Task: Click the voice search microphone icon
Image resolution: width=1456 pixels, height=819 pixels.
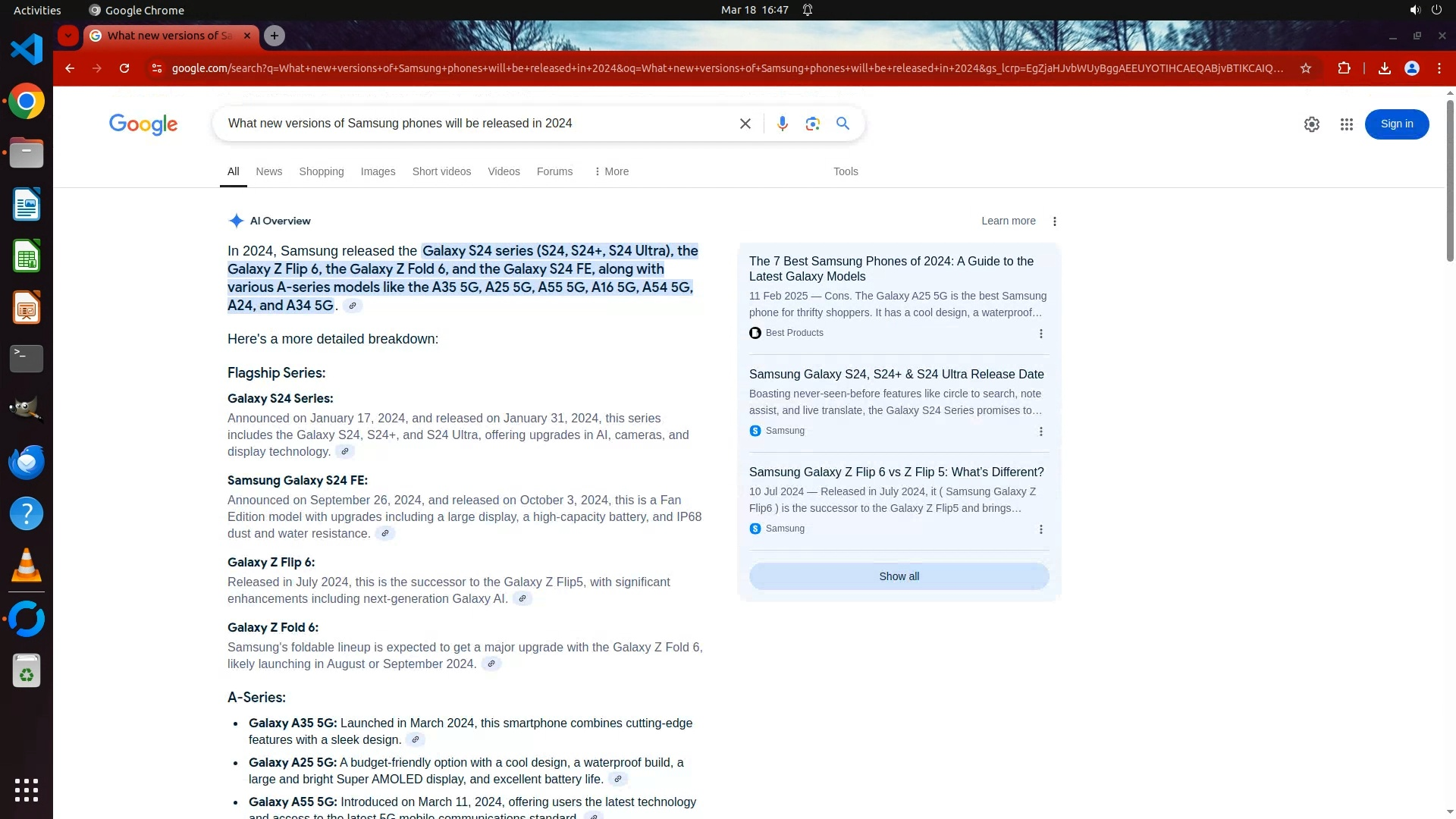Action: click(x=782, y=124)
